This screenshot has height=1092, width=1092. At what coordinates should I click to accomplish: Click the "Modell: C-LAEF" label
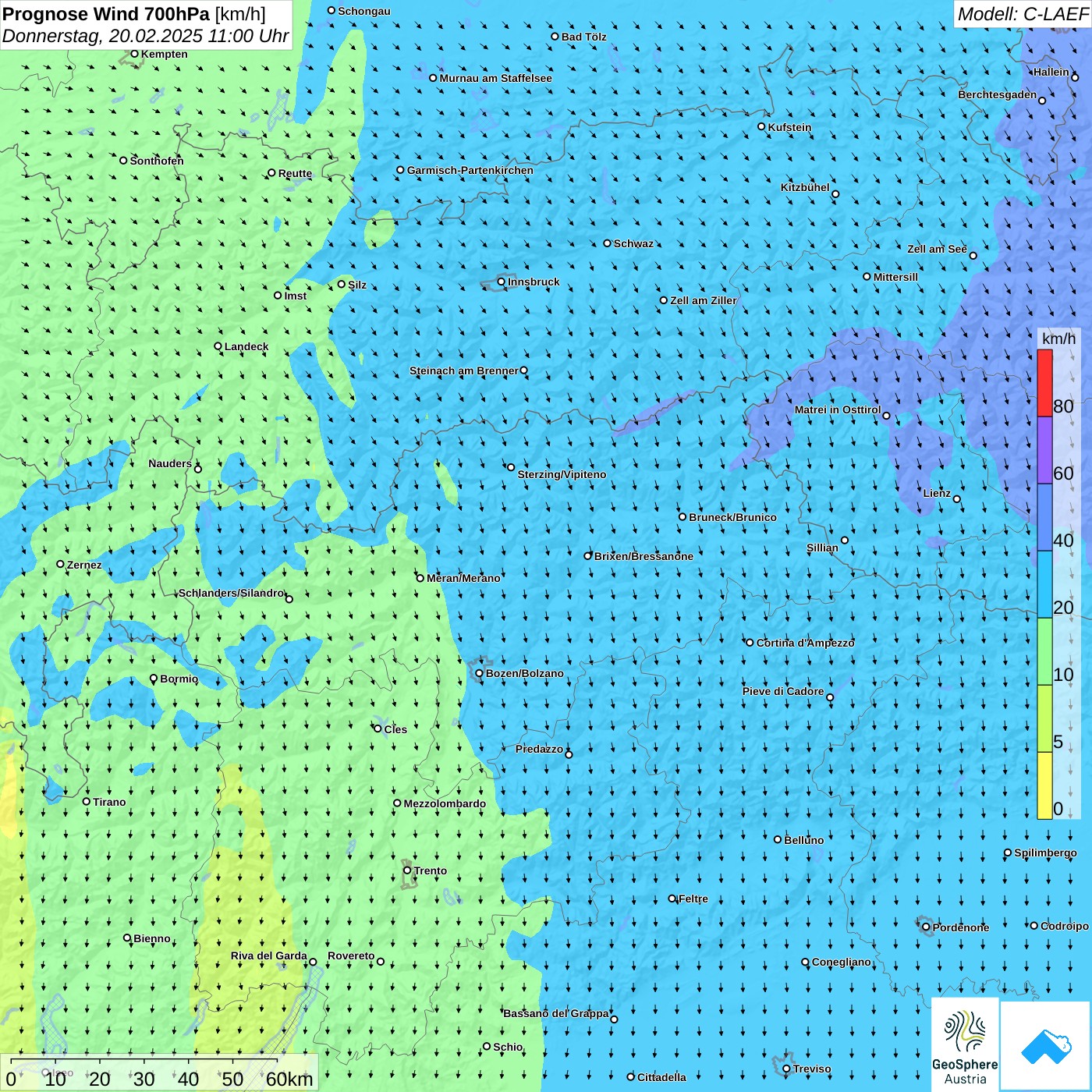[x=1023, y=14]
